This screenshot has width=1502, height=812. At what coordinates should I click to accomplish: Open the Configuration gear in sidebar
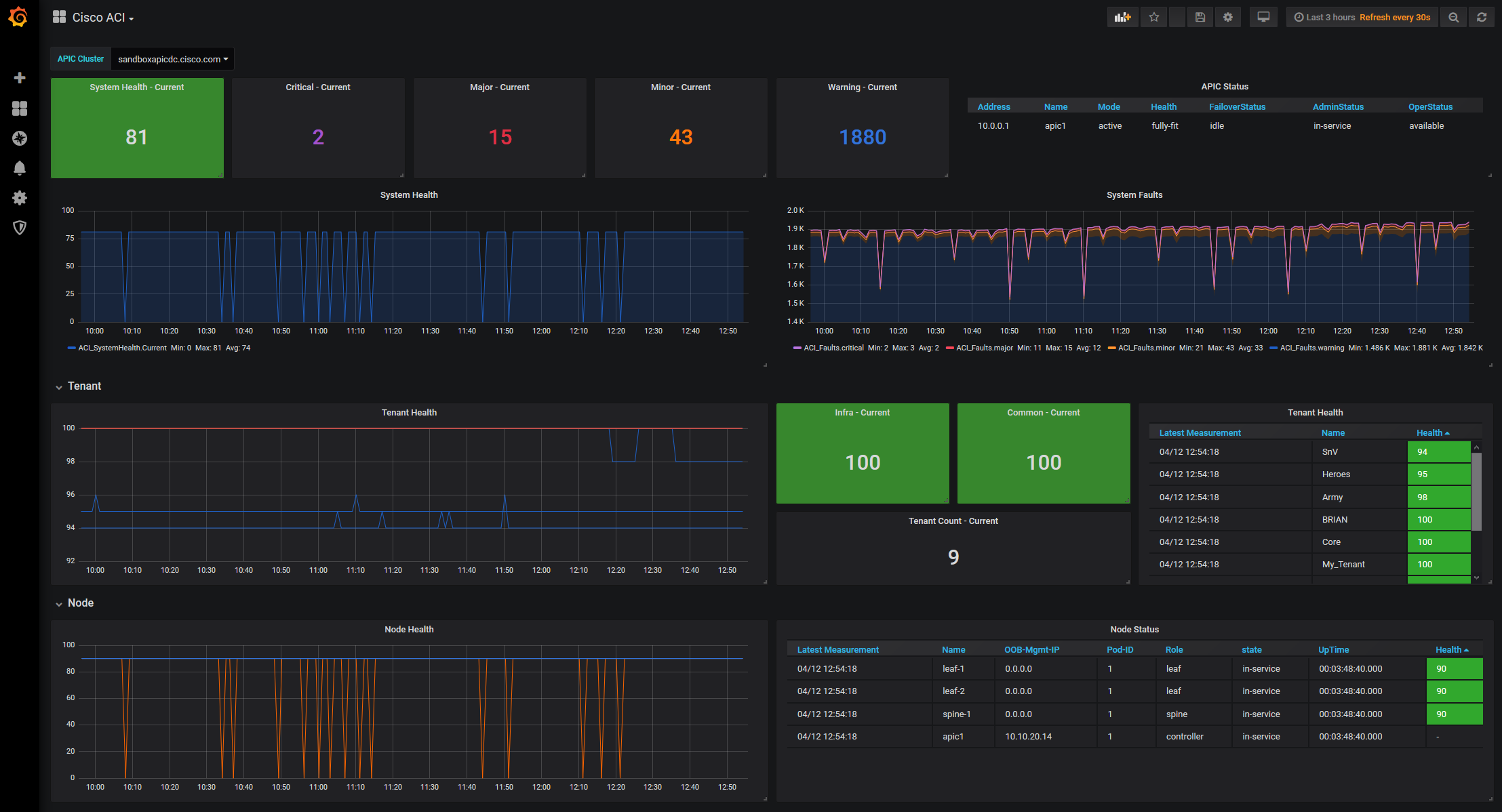click(x=20, y=198)
